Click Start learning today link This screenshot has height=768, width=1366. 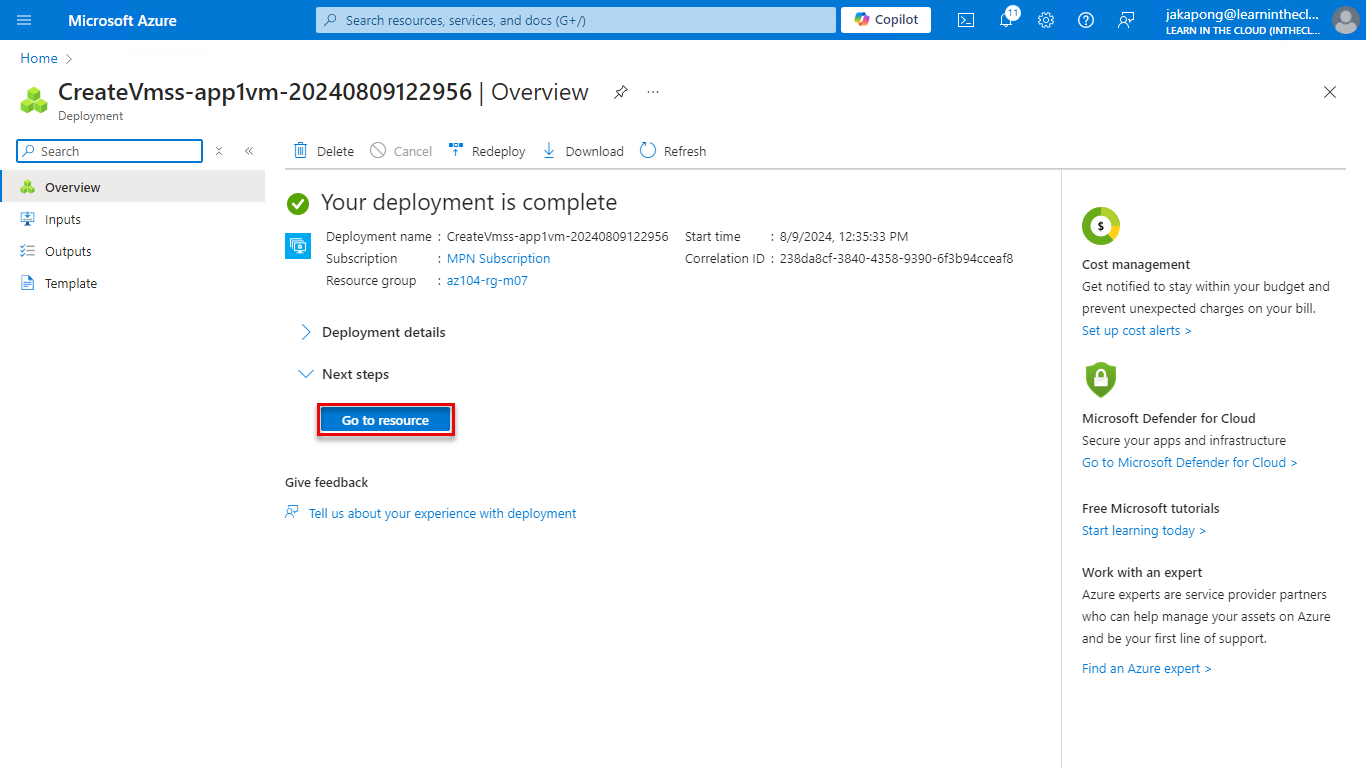pyautogui.click(x=1143, y=531)
